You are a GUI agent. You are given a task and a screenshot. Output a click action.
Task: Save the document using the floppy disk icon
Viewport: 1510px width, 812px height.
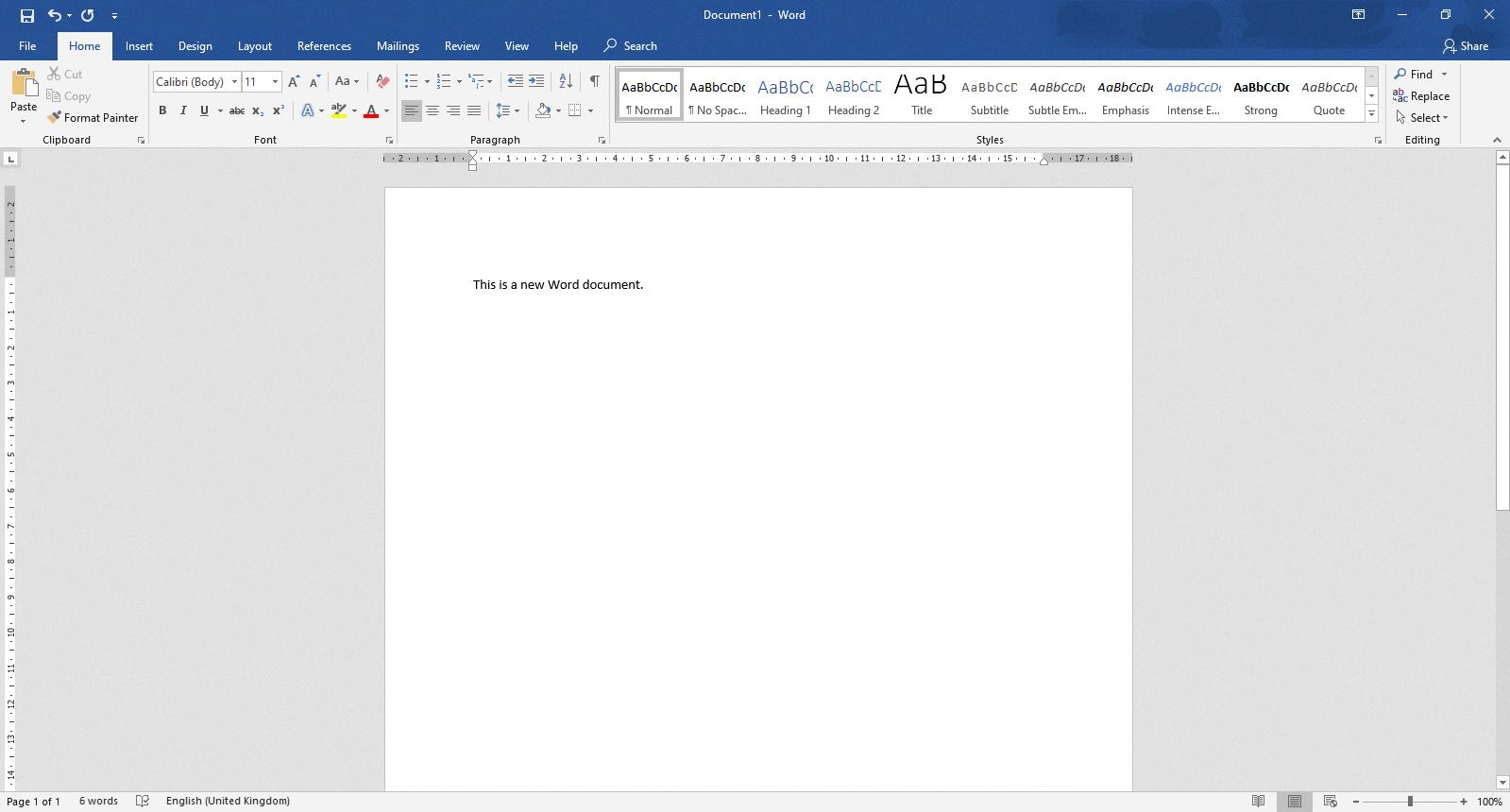26,15
